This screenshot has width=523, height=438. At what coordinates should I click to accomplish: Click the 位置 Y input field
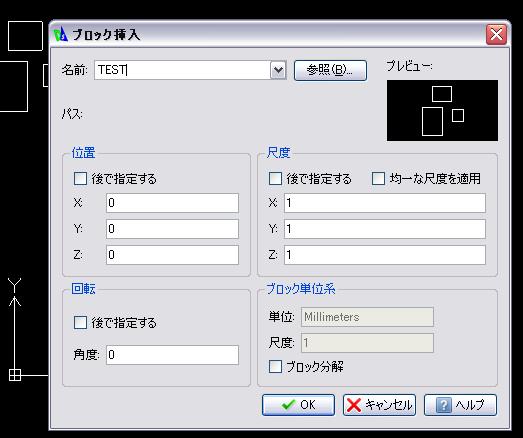(172, 229)
